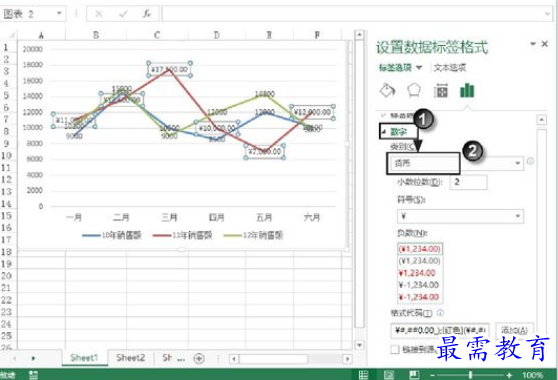Switch to Normal view in status bar
Screen dimensions: 558x380
pyautogui.click(x=363, y=375)
